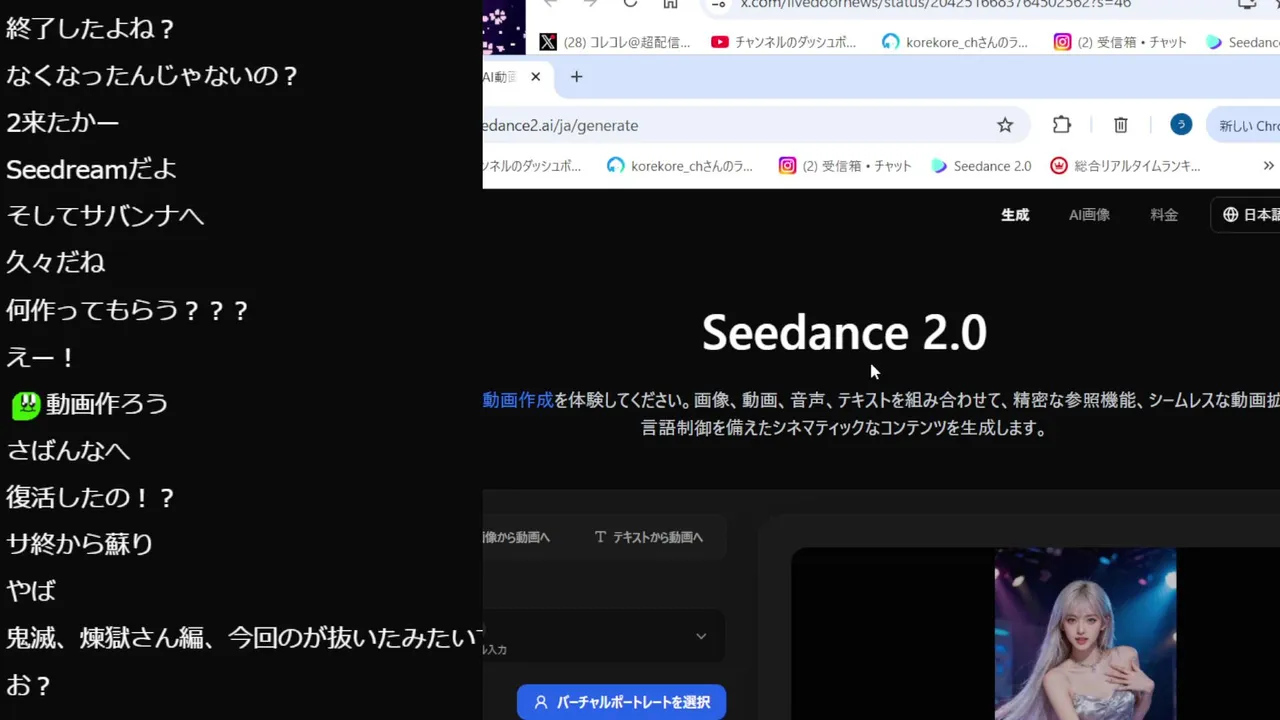The image size is (1280, 720).
Task: Open X コレコレ@超配信 bookmark in back window
Action: point(615,42)
